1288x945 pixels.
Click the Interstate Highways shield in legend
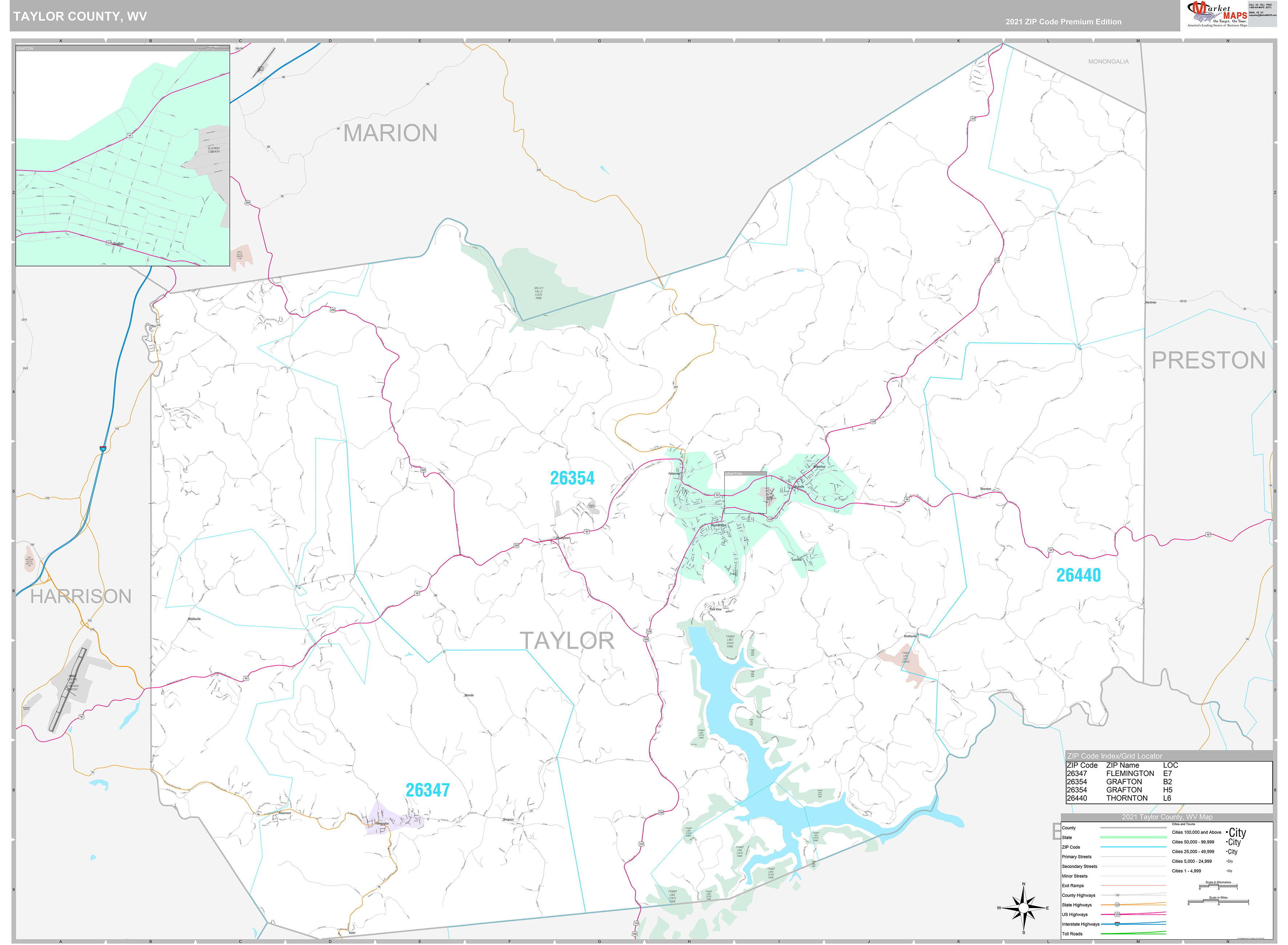click(x=1117, y=924)
